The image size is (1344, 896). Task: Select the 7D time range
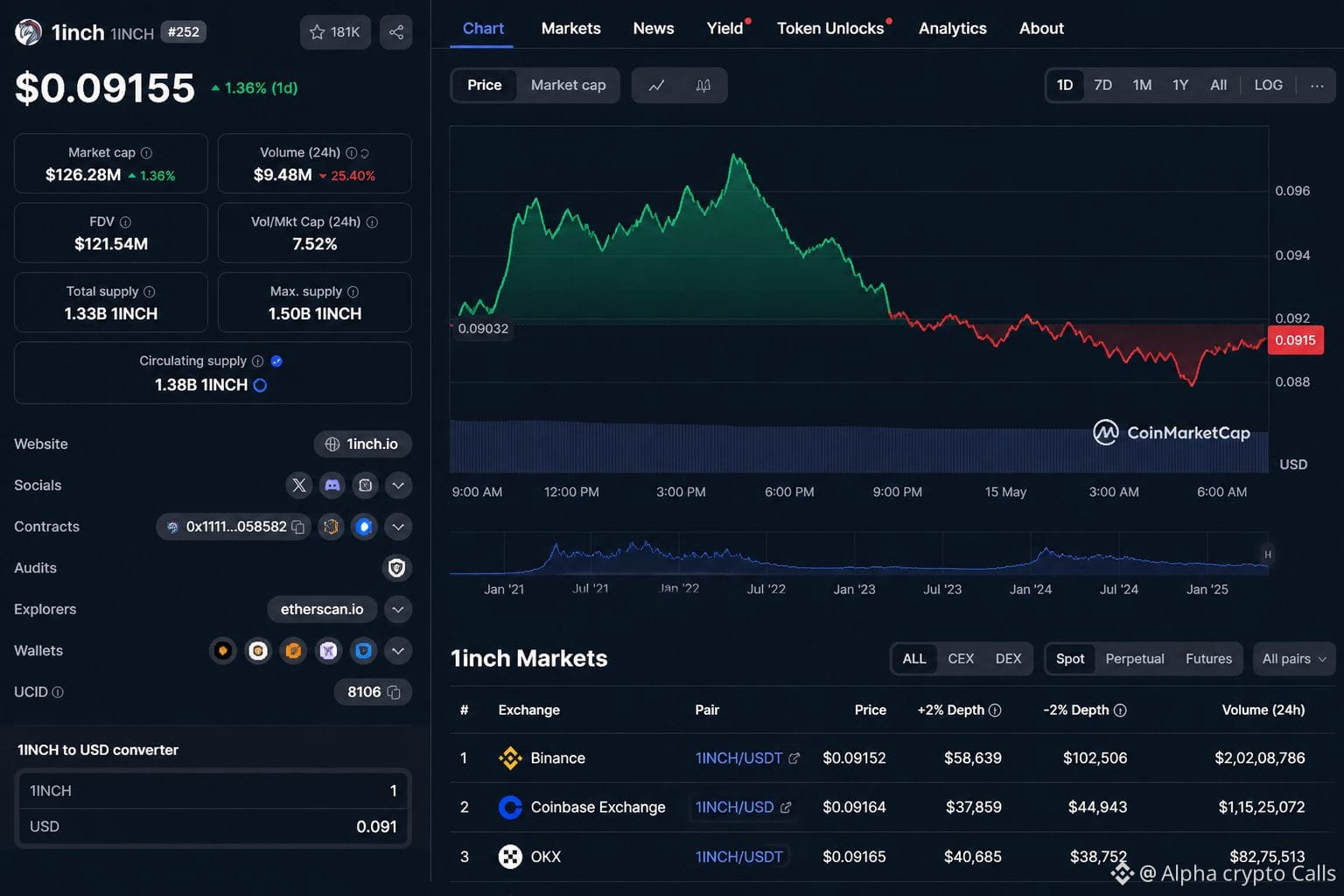point(1102,86)
